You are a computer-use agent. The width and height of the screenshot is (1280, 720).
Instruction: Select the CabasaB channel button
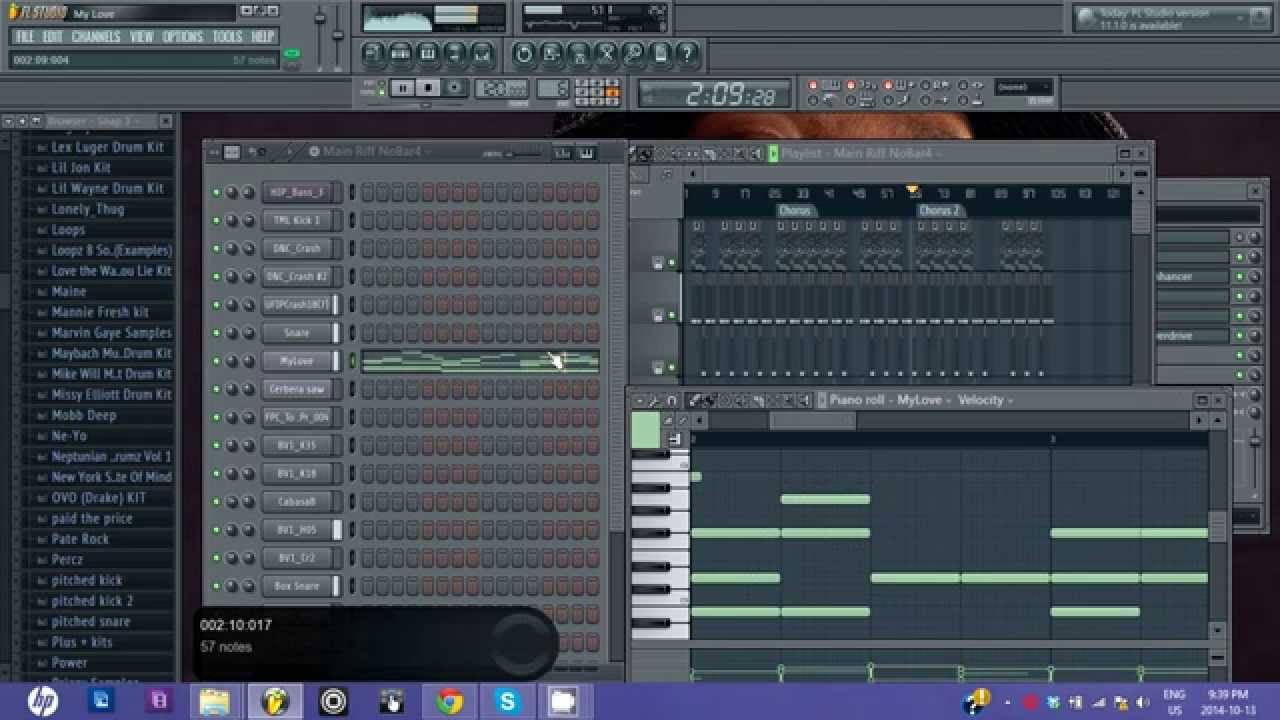(297, 502)
